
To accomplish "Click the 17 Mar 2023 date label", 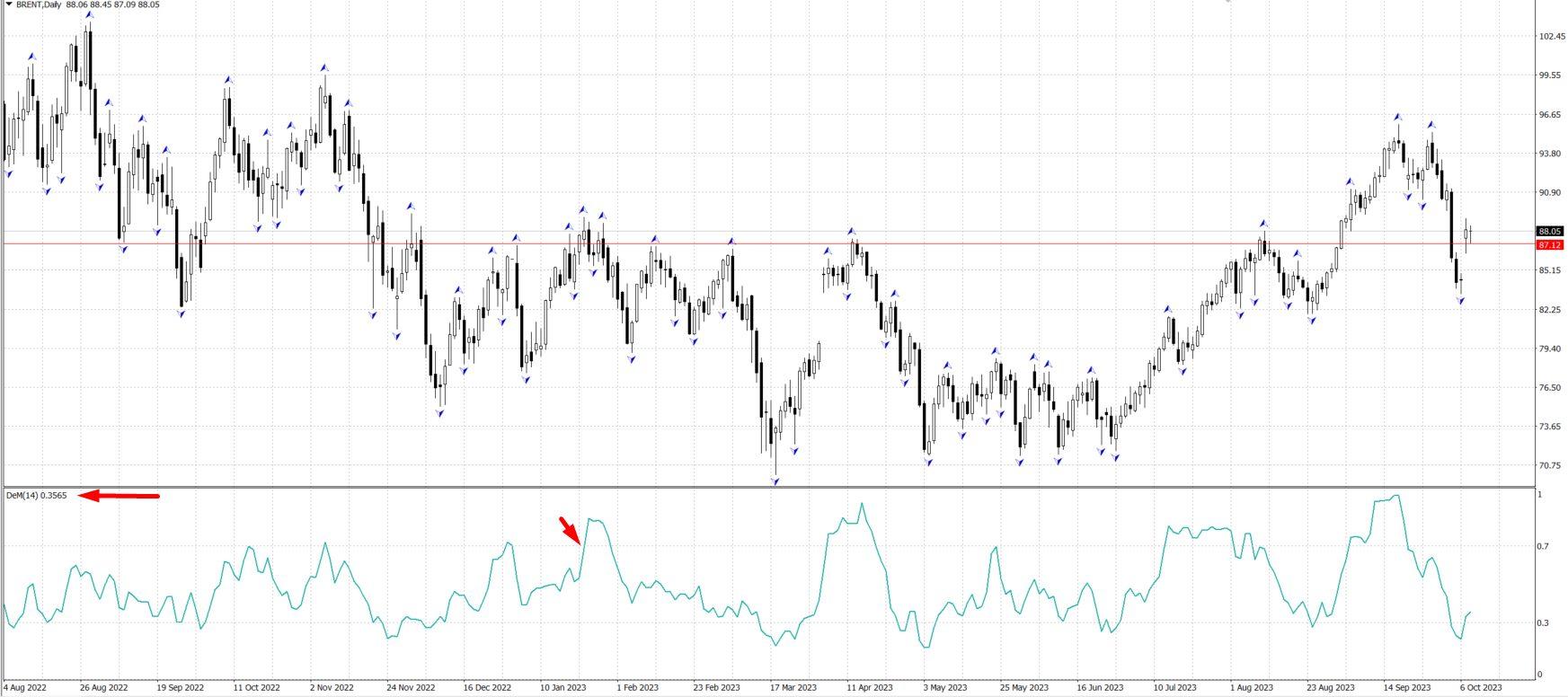I will pyautogui.click(x=793, y=688).
